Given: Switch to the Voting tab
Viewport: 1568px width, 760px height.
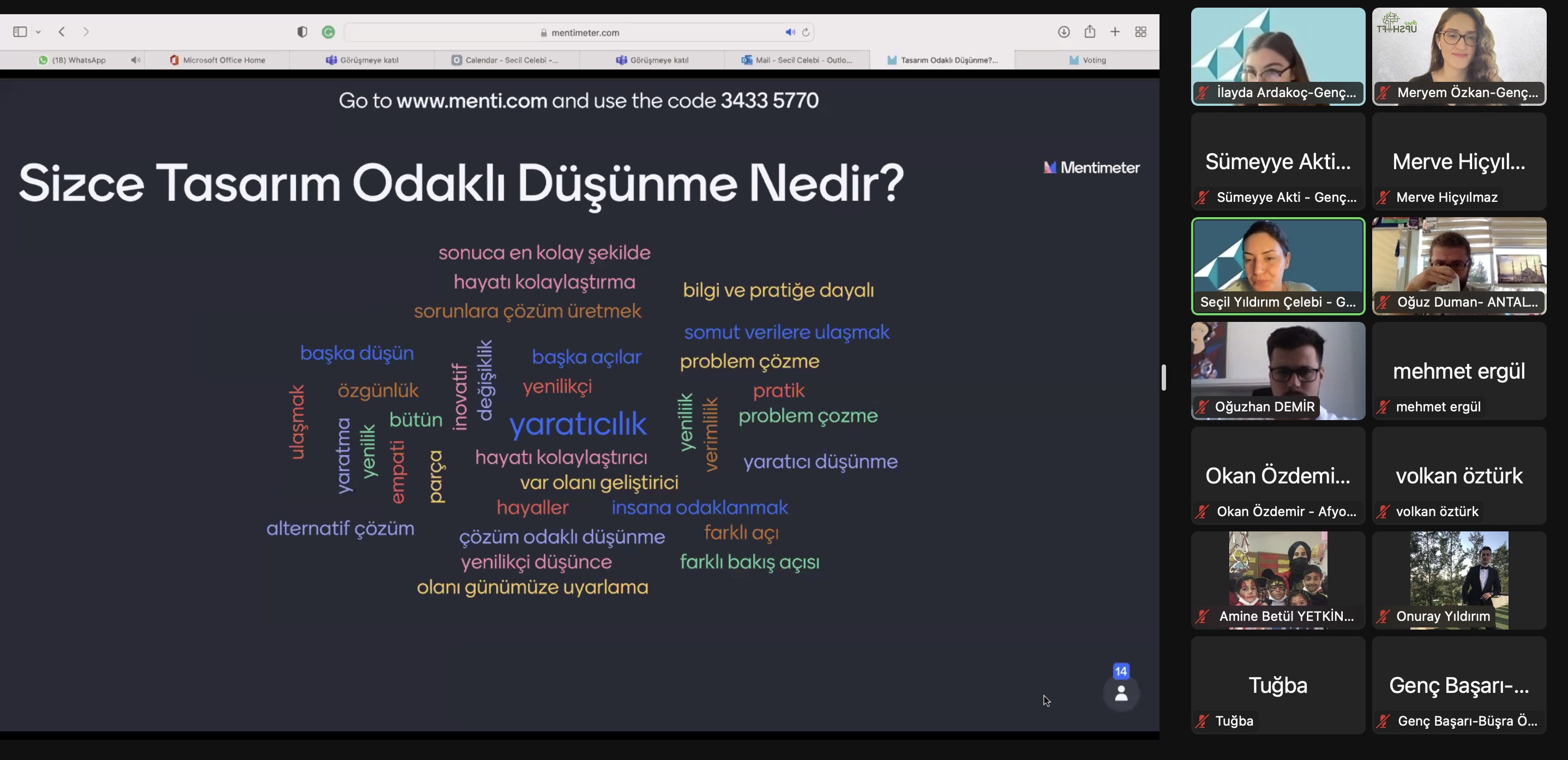Looking at the screenshot, I should 1087,59.
